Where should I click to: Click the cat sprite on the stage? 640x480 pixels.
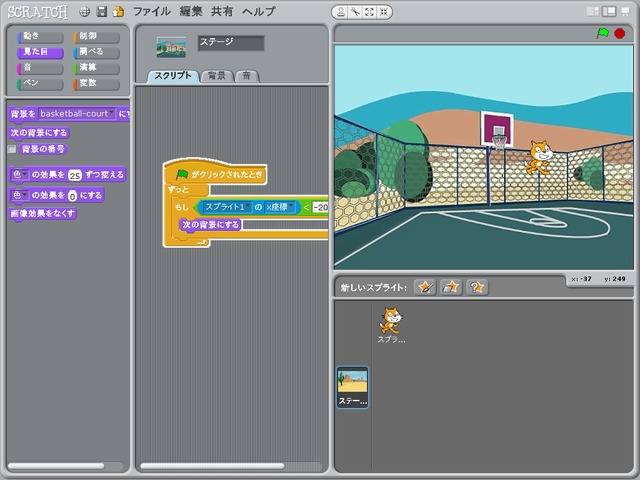tap(539, 157)
